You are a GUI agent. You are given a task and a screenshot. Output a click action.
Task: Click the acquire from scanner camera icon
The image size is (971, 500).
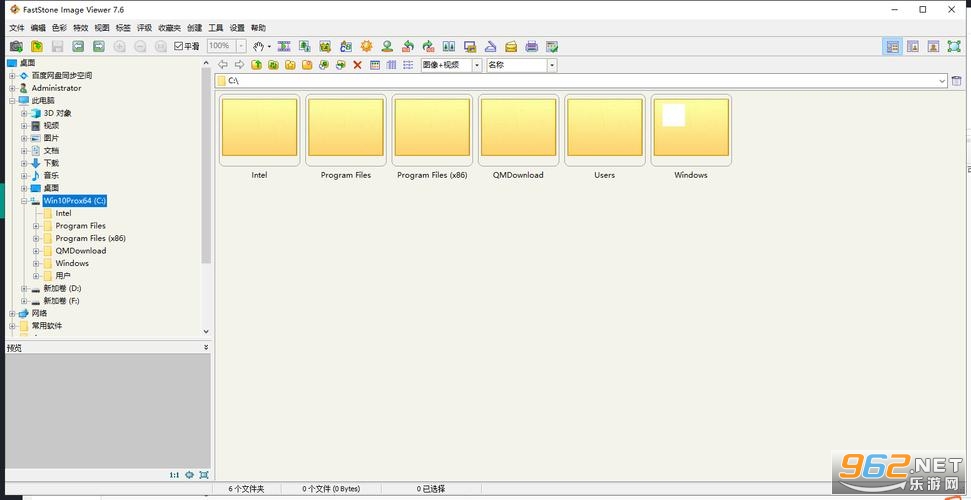[16, 46]
